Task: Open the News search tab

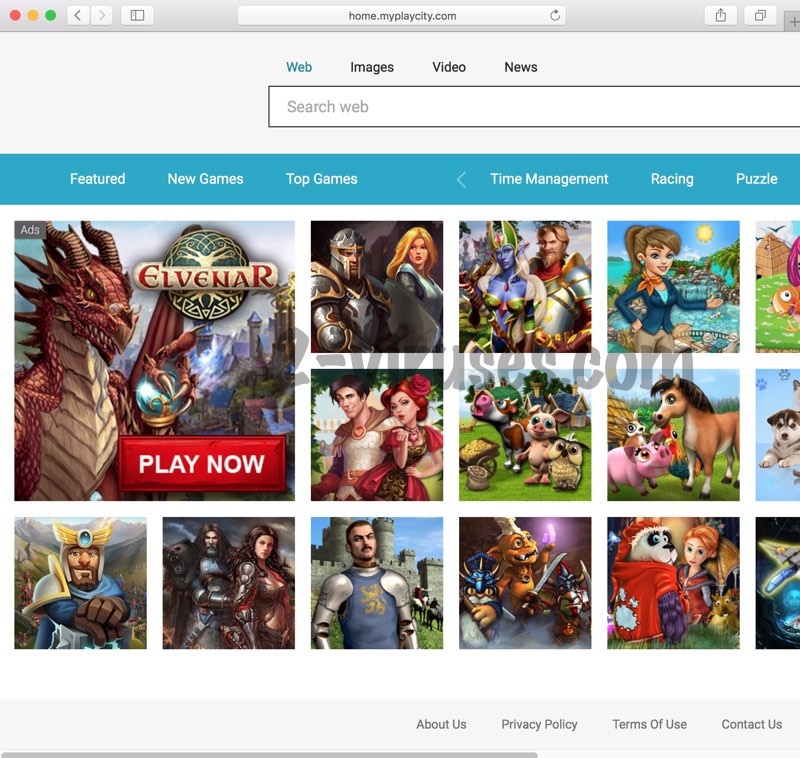Action: (x=520, y=67)
